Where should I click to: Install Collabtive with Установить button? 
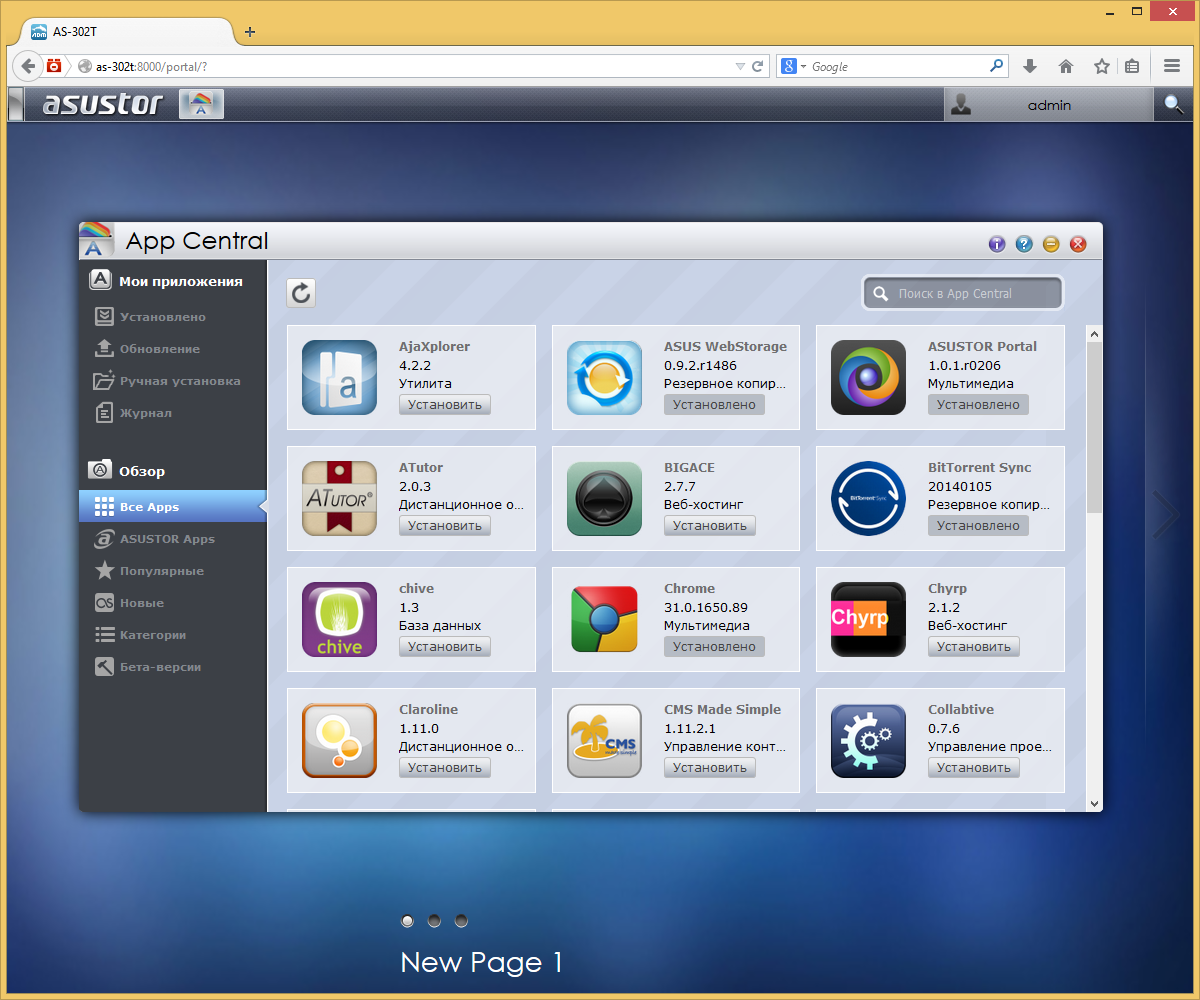[974, 767]
